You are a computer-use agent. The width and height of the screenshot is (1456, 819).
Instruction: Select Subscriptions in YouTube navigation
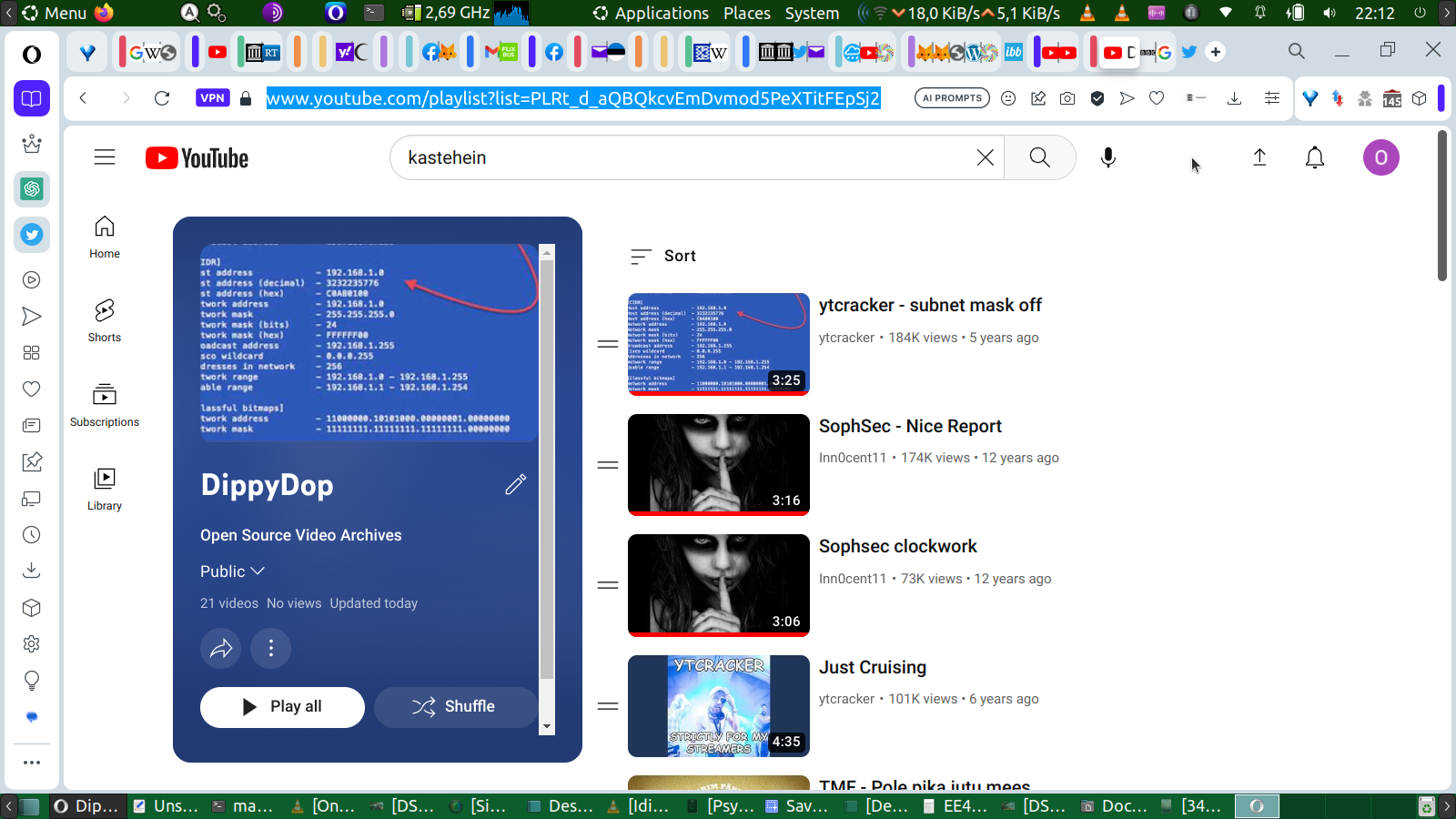(105, 405)
